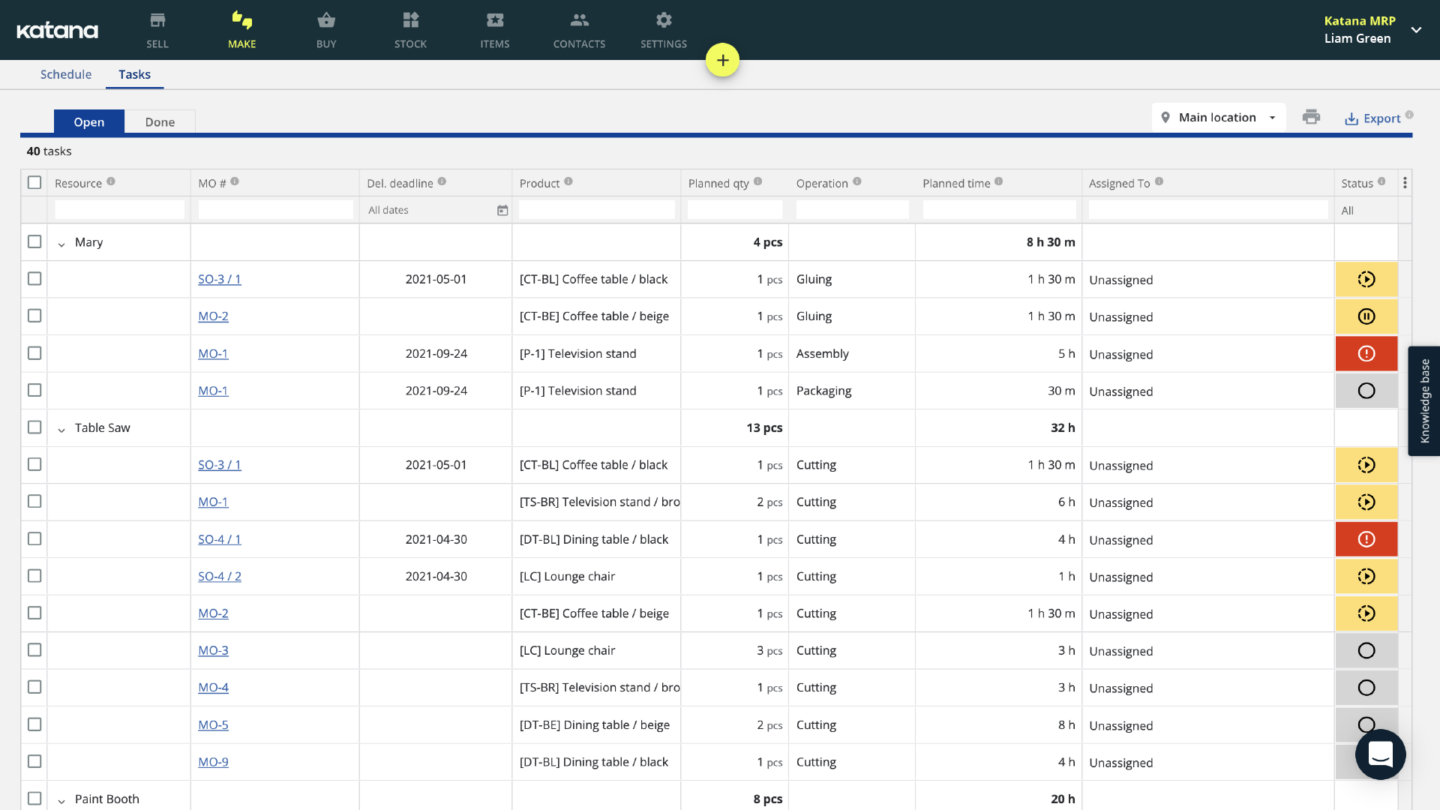This screenshot has height=810, width=1440.
Task: Select the checkbox for MO-2 Gluing row
Action: [35, 316]
